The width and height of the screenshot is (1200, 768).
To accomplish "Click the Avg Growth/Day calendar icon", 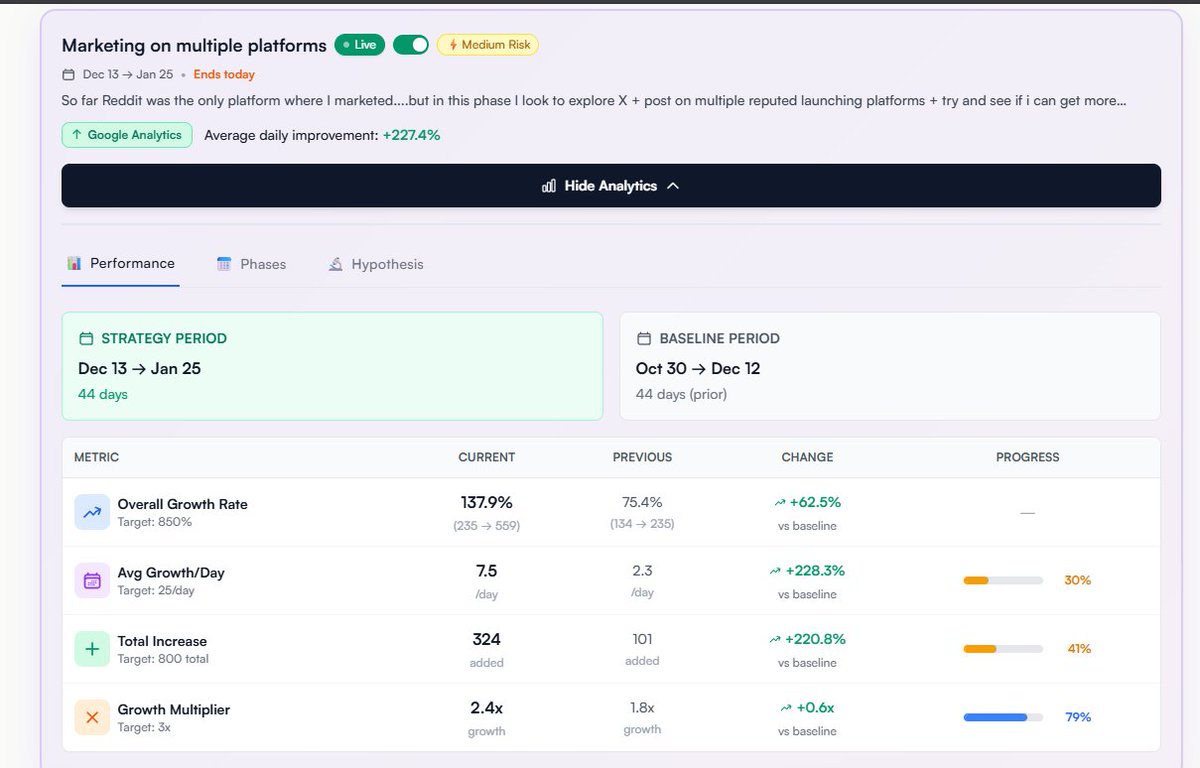I will pos(92,580).
